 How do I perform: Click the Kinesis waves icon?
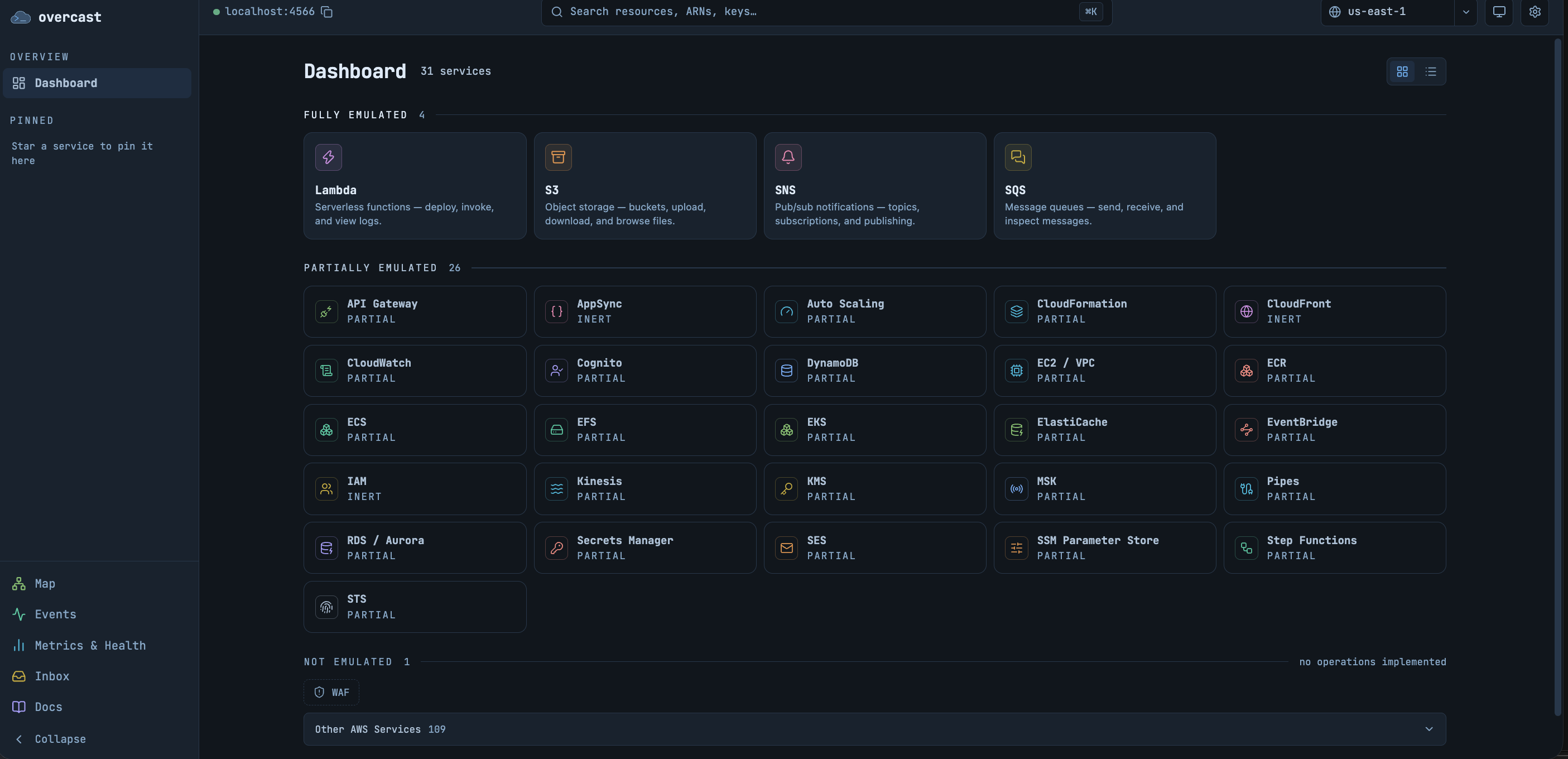tap(556, 489)
